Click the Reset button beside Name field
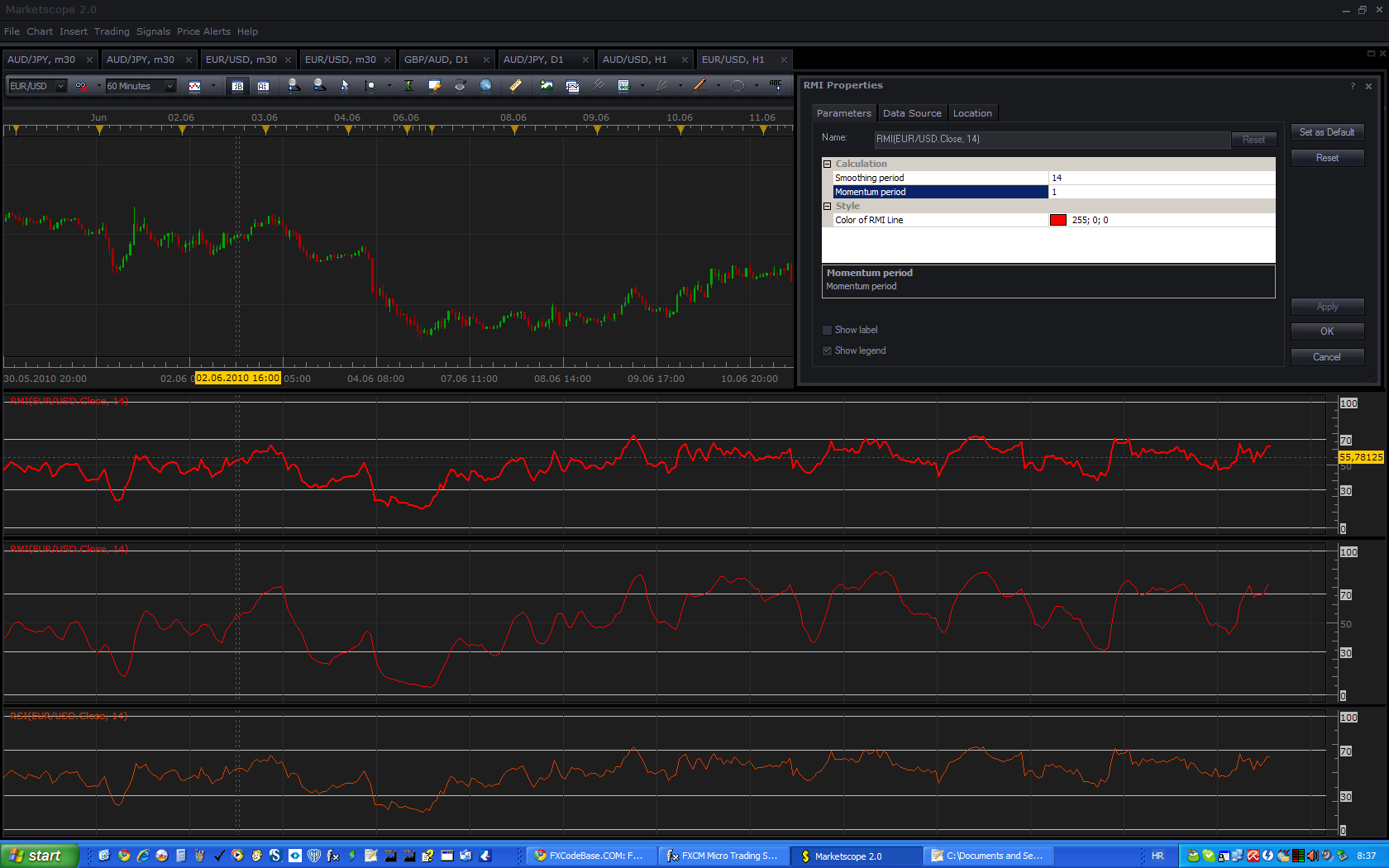Image resolution: width=1389 pixels, height=868 pixels. [x=1253, y=140]
